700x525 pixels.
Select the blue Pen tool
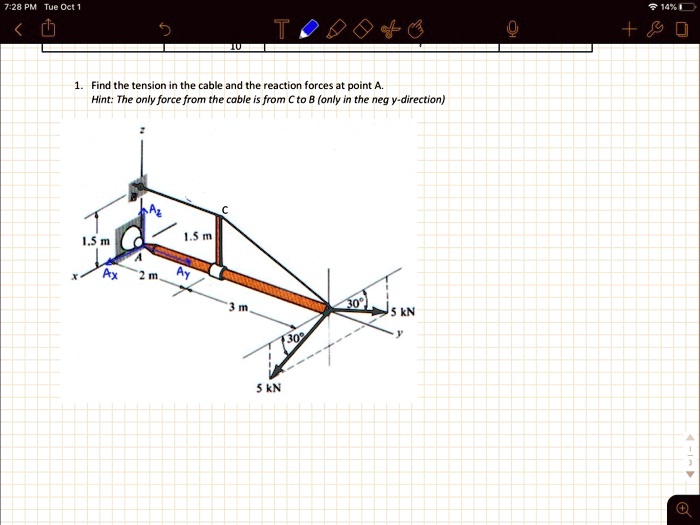click(x=309, y=29)
